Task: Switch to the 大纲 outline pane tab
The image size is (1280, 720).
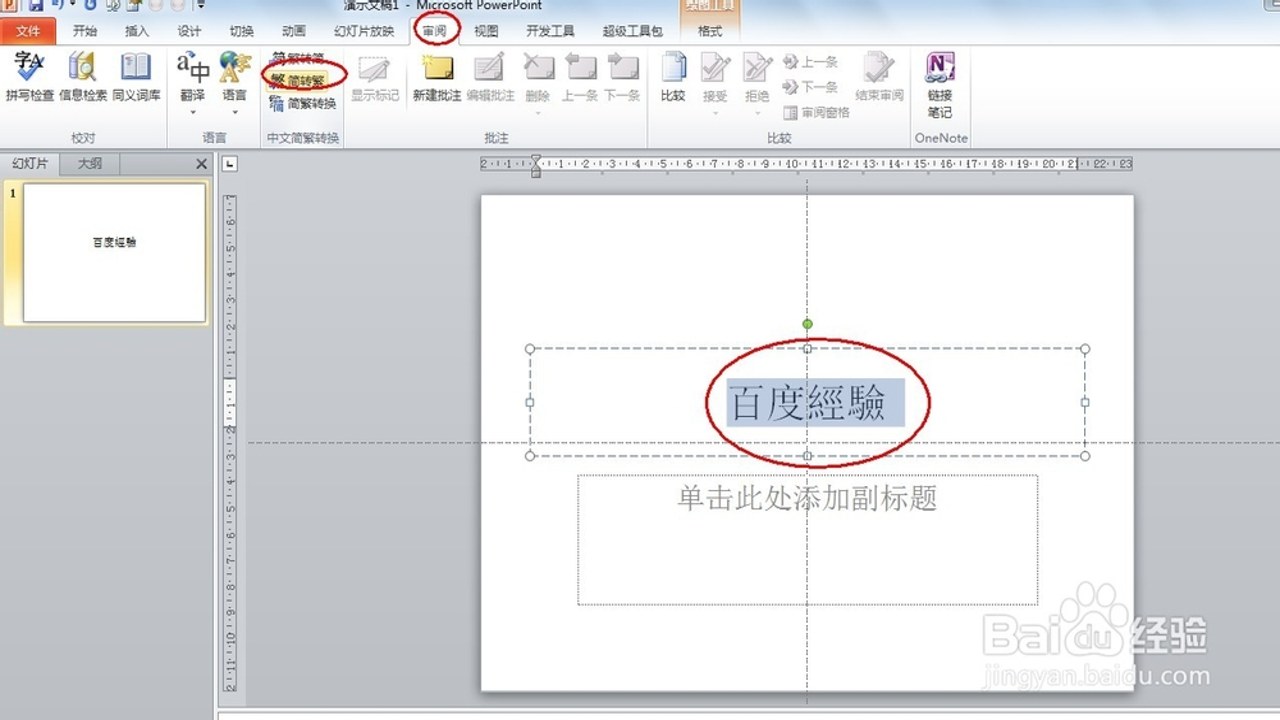Action: point(90,164)
